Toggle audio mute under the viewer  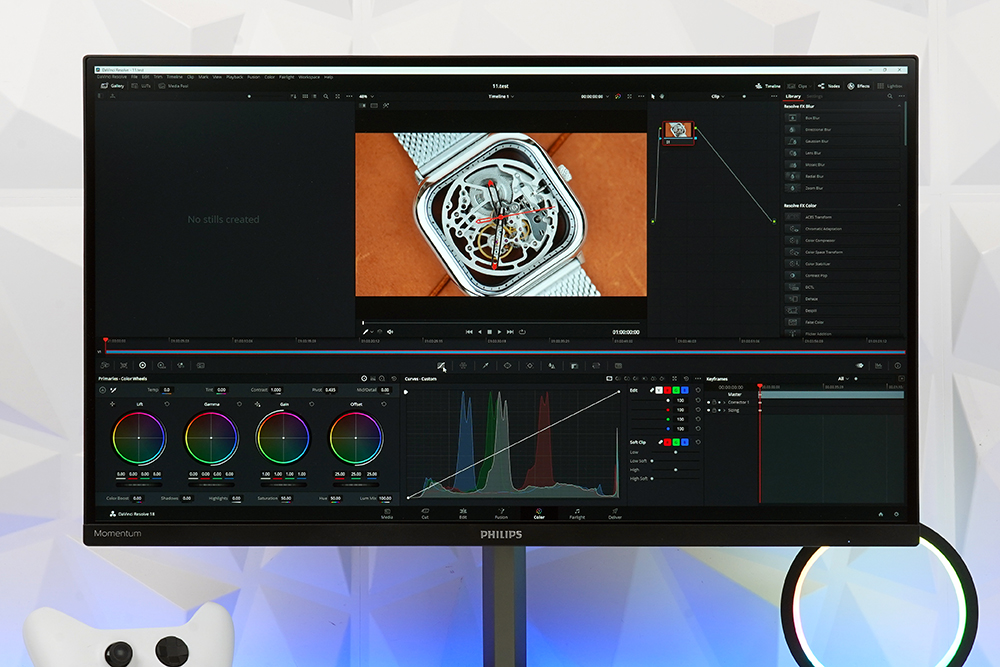tap(390, 332)
